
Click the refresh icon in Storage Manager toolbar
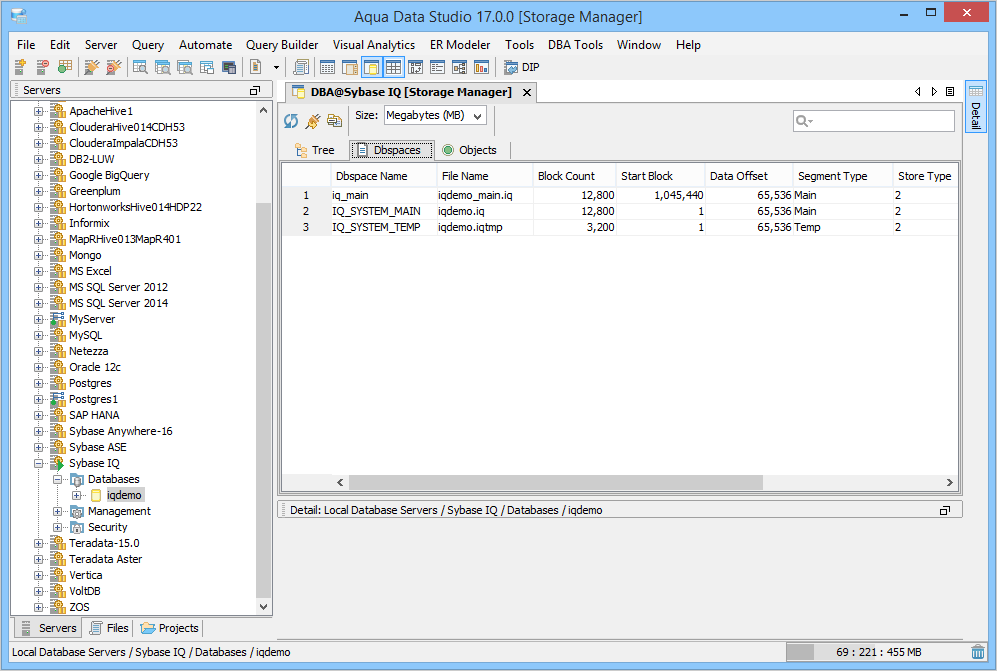291,121
